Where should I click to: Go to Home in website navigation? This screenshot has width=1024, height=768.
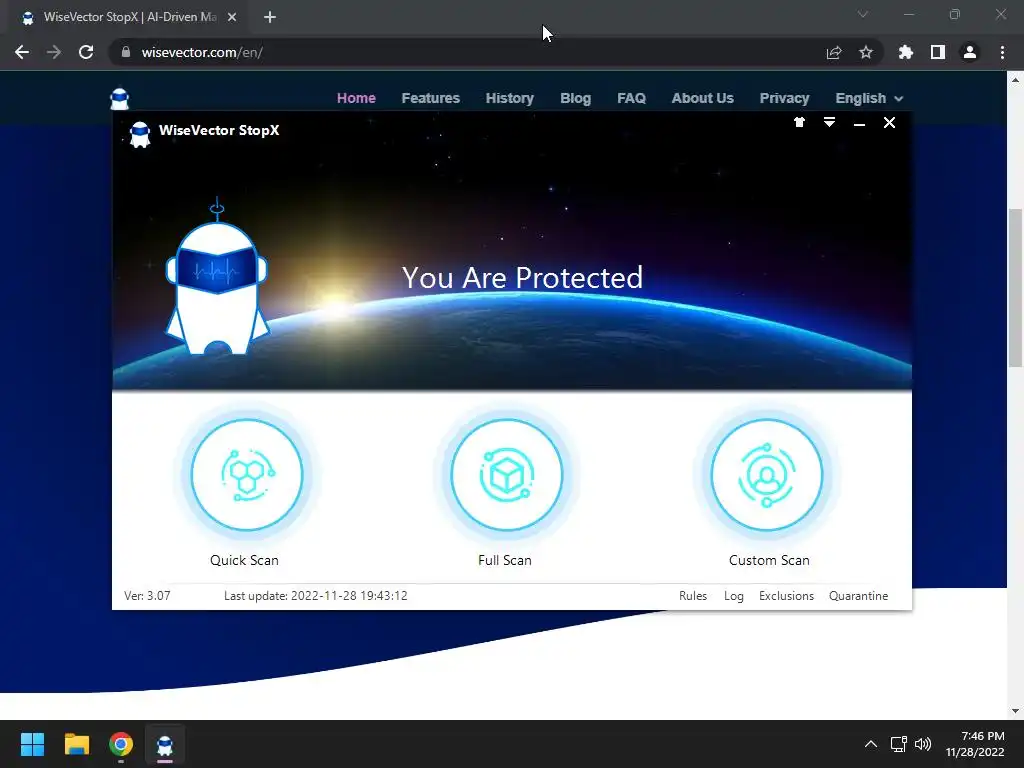(x=356, y=98)
